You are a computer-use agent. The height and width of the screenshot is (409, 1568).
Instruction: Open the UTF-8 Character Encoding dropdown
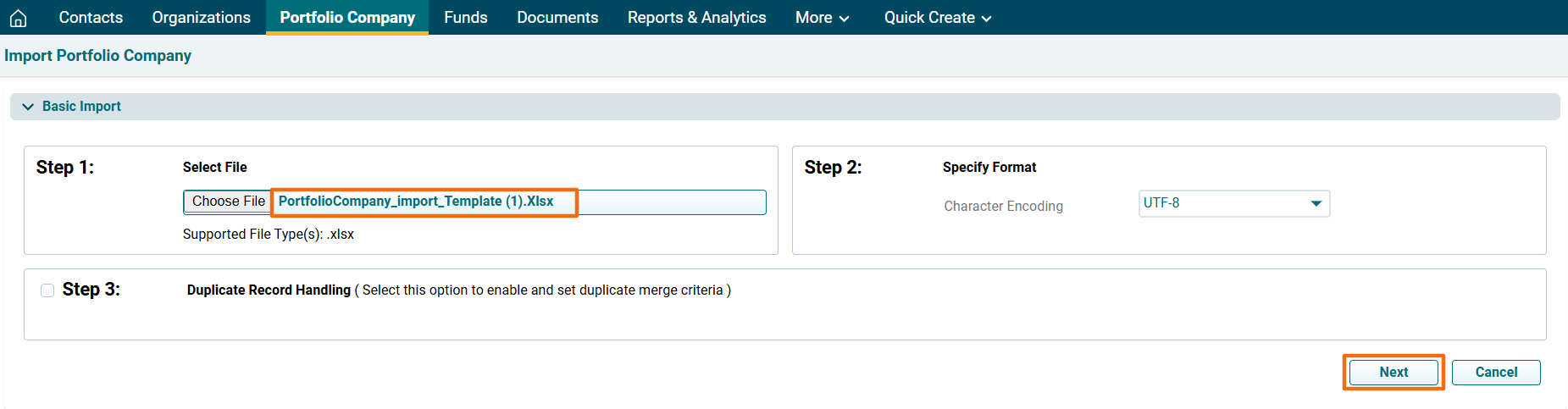1233,203
